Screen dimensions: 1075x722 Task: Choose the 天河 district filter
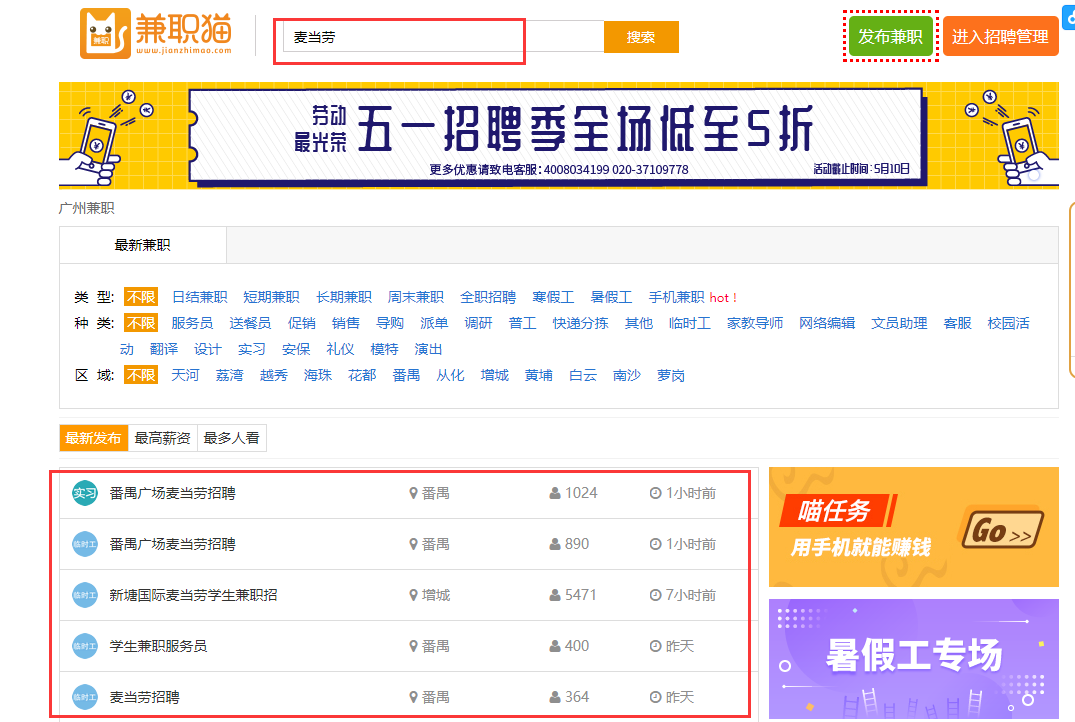(185, 375)
